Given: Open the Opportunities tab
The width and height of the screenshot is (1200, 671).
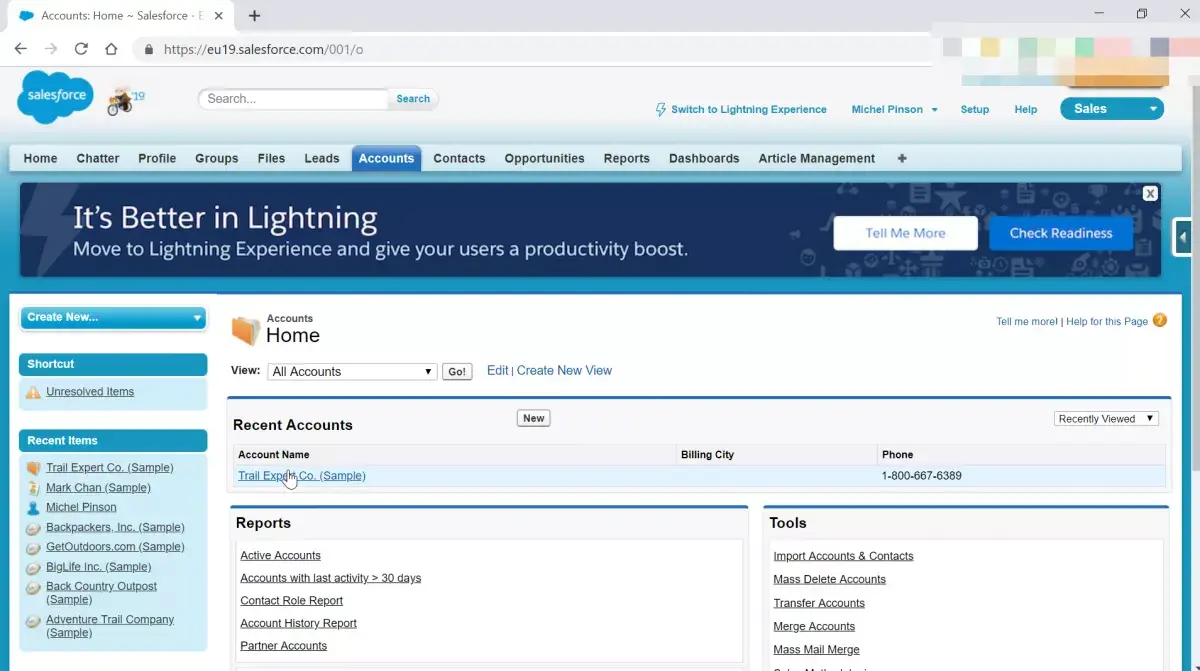Looking at the screenshot, I should tap(544, 158).
